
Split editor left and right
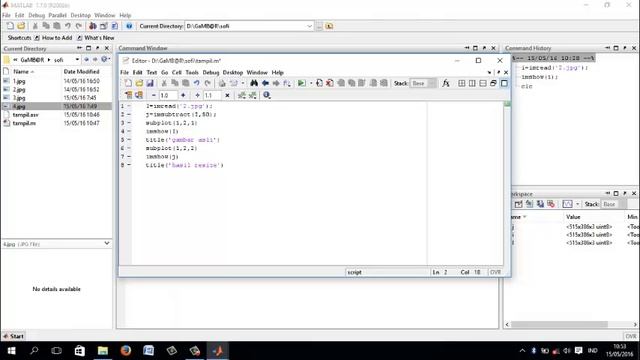coord(472,83)
